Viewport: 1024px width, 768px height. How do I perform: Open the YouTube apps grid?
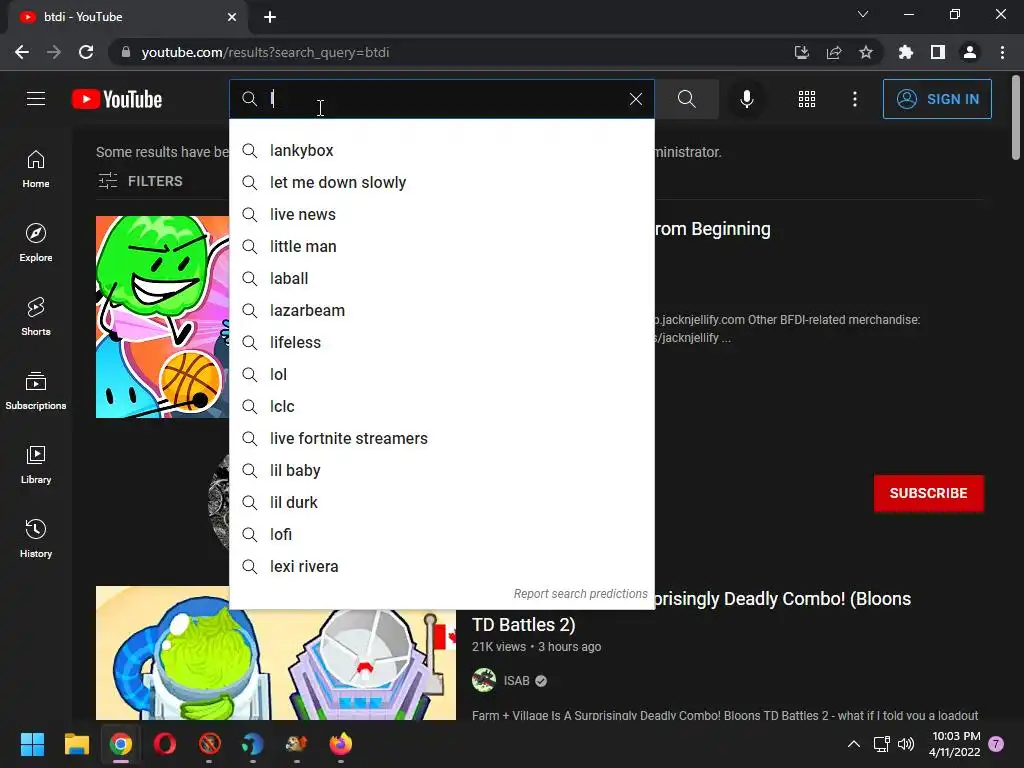click(x=807, y=99)
